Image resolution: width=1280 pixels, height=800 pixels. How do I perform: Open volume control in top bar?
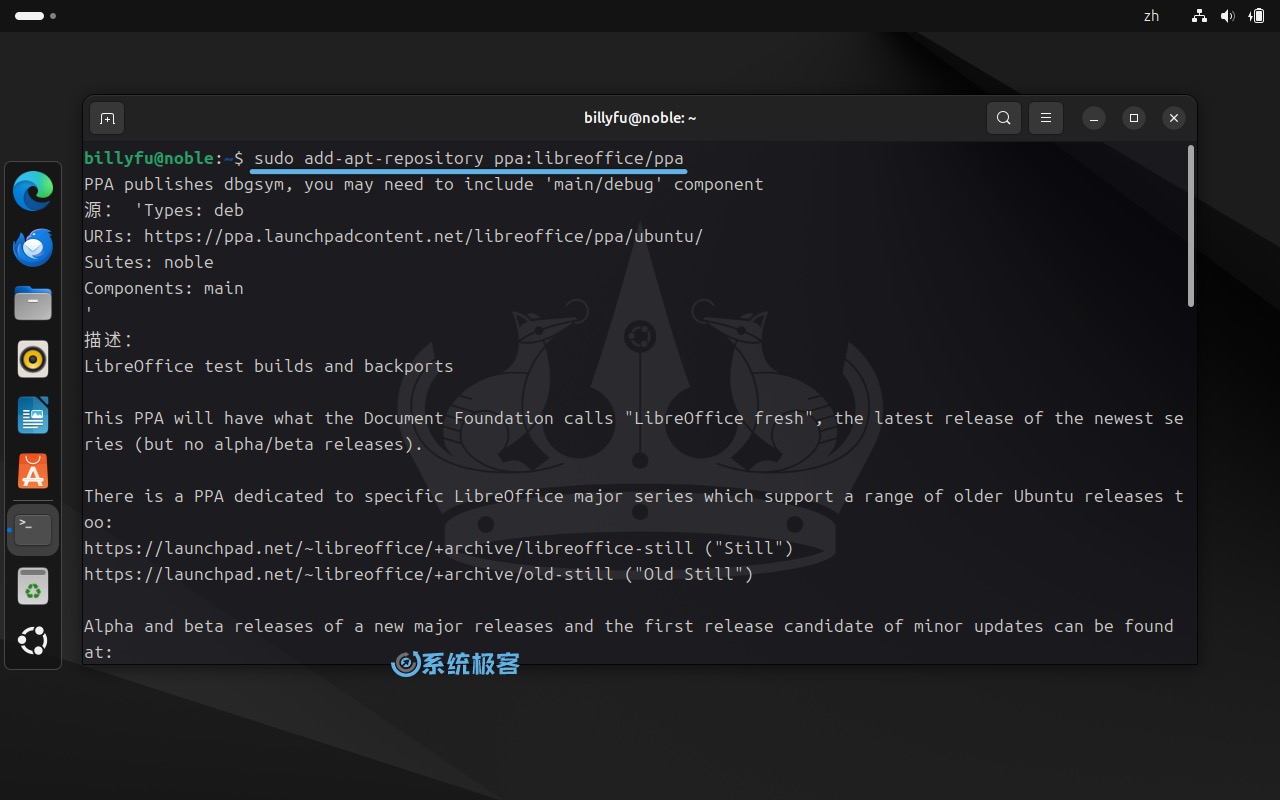(x=1227, y=16)
